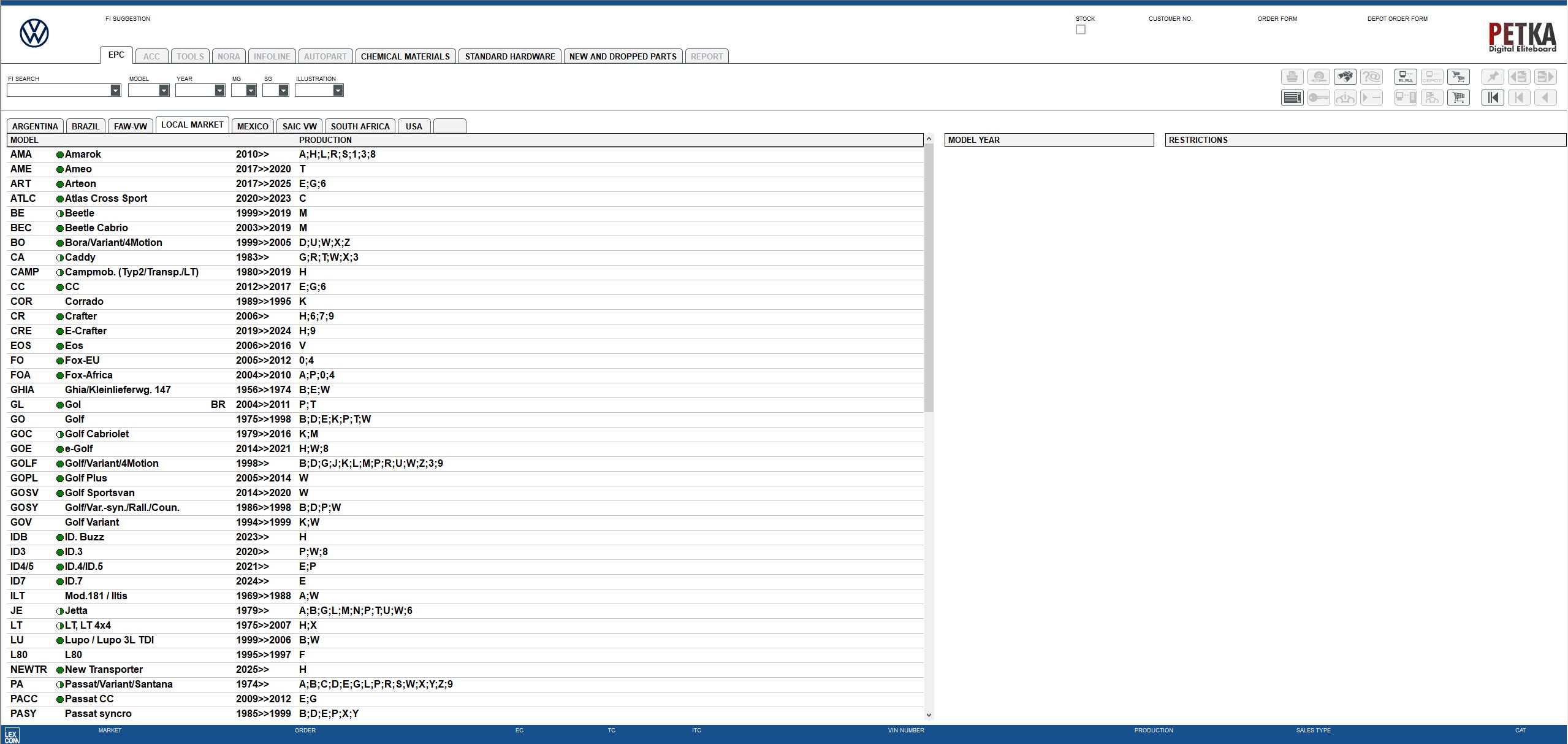Open the single shopping cart icon
Image resolution: width=1568 pixels, height=744 pixels.
1458,98
